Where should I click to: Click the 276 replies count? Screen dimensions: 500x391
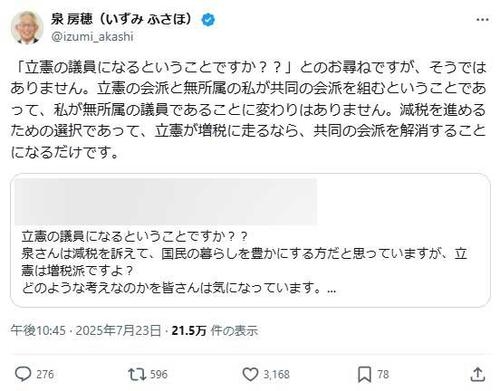click(x=45, y=374)
